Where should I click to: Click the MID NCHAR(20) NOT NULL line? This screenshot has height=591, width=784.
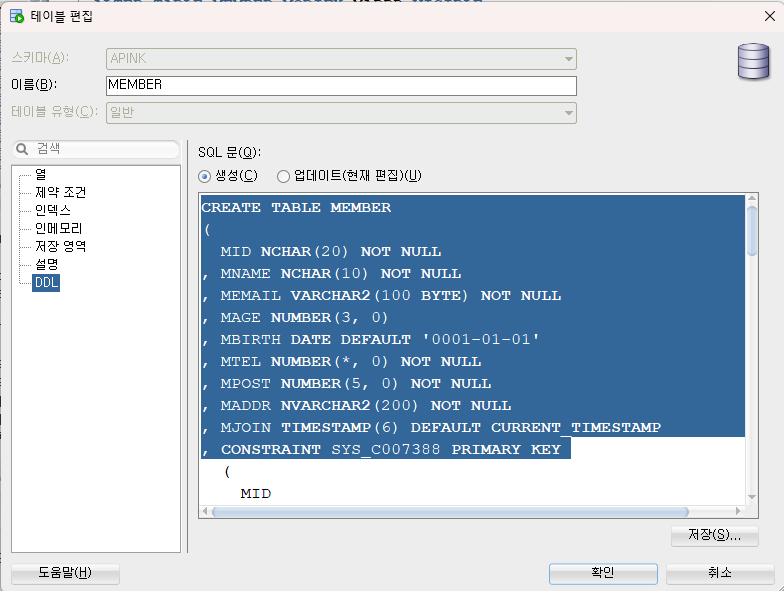click(x=330, y=252)
